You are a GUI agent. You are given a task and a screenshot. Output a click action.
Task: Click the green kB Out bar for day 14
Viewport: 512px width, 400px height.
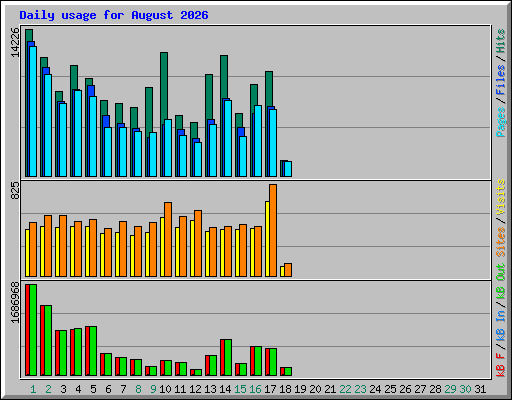pos(228,357)
